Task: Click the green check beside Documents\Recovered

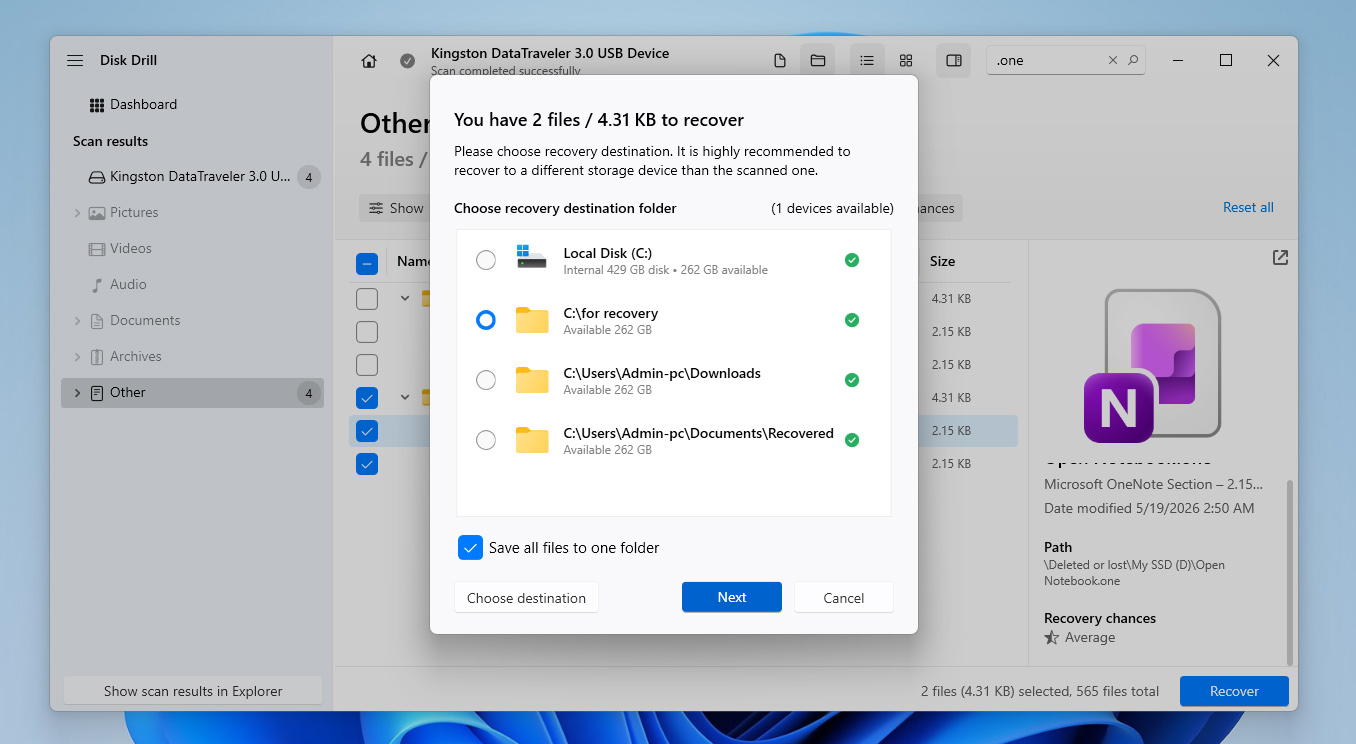Action: 852,440
